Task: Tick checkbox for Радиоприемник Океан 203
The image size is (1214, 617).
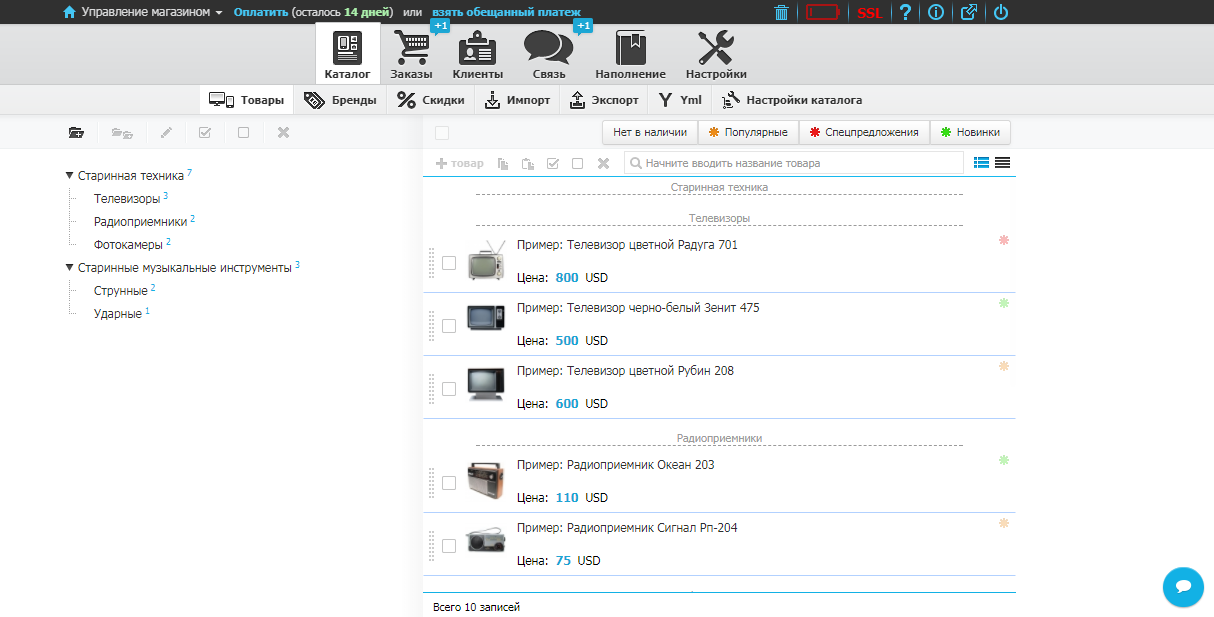Action: (449, 483)
